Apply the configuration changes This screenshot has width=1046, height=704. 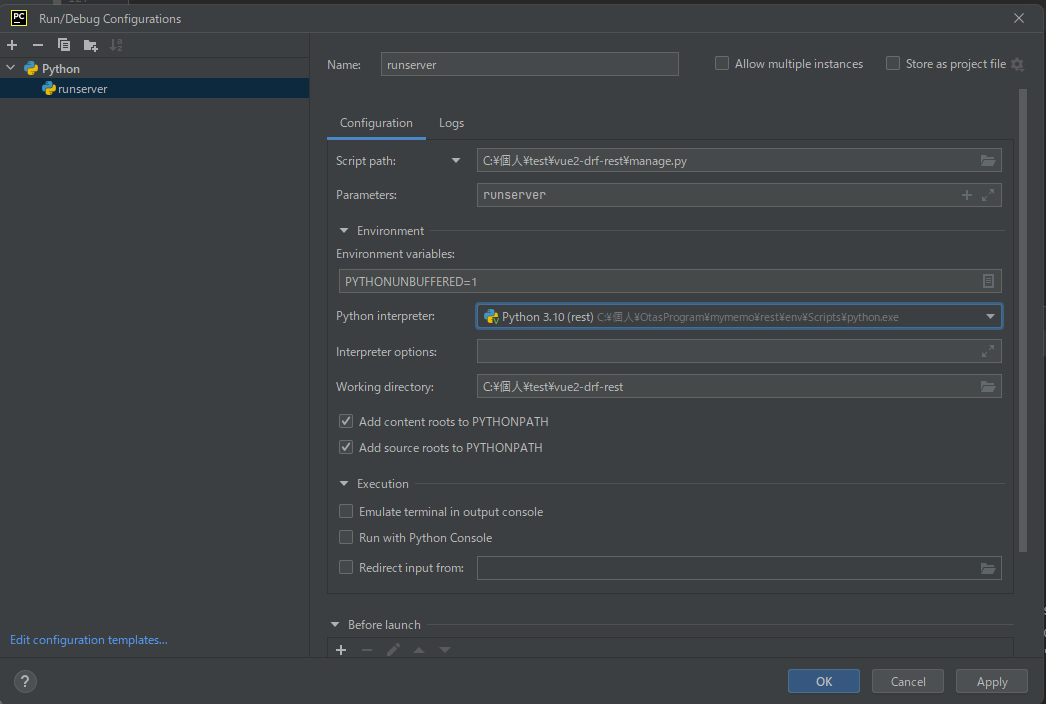992,681
